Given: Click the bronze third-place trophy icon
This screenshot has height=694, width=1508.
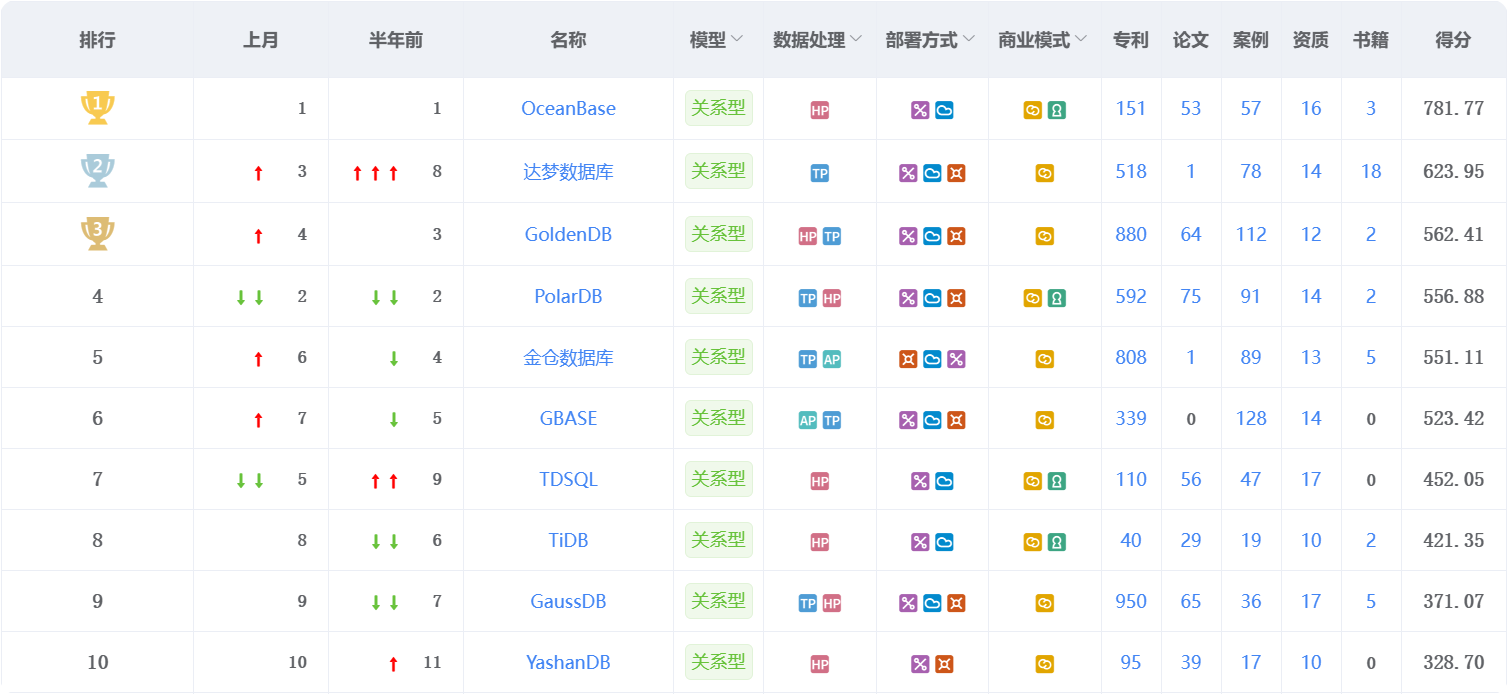Looking at the screenshot, I should coord(97,234).
